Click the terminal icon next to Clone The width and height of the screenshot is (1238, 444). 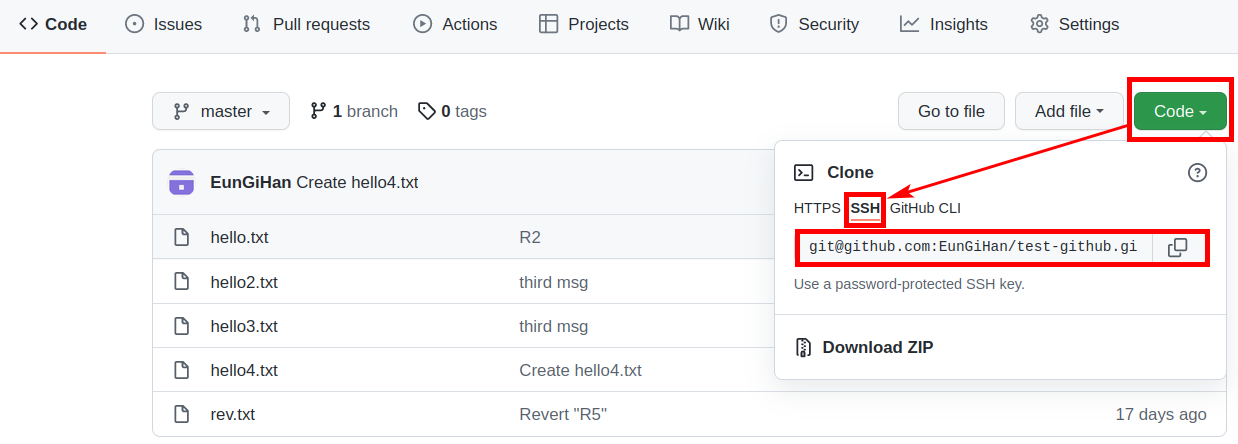[x=804, y=173]
